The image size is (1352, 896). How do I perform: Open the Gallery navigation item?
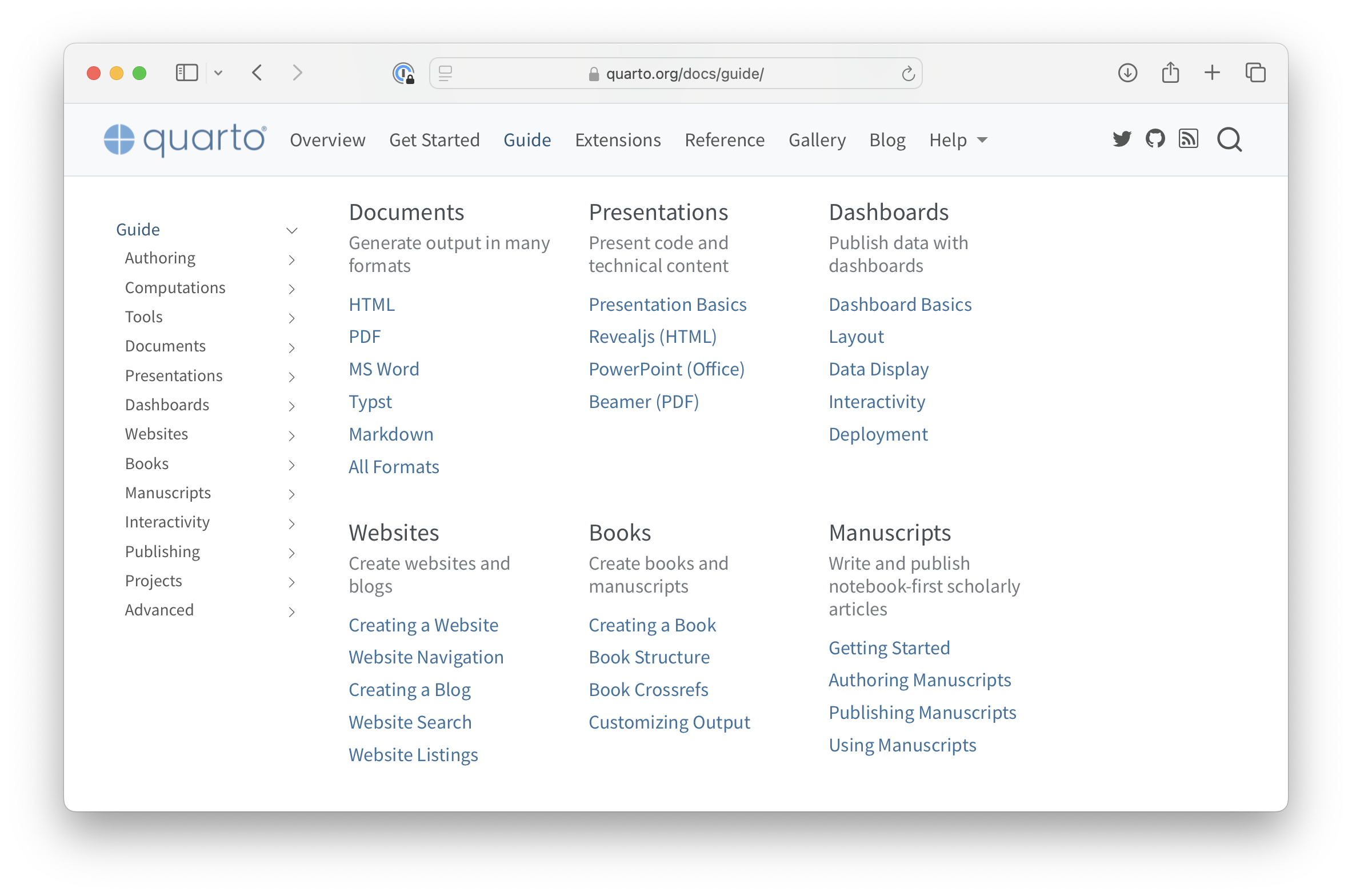817,140
